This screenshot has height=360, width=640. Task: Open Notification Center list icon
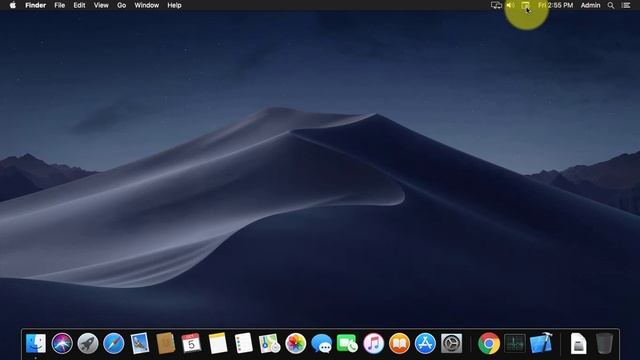[626, 5]
